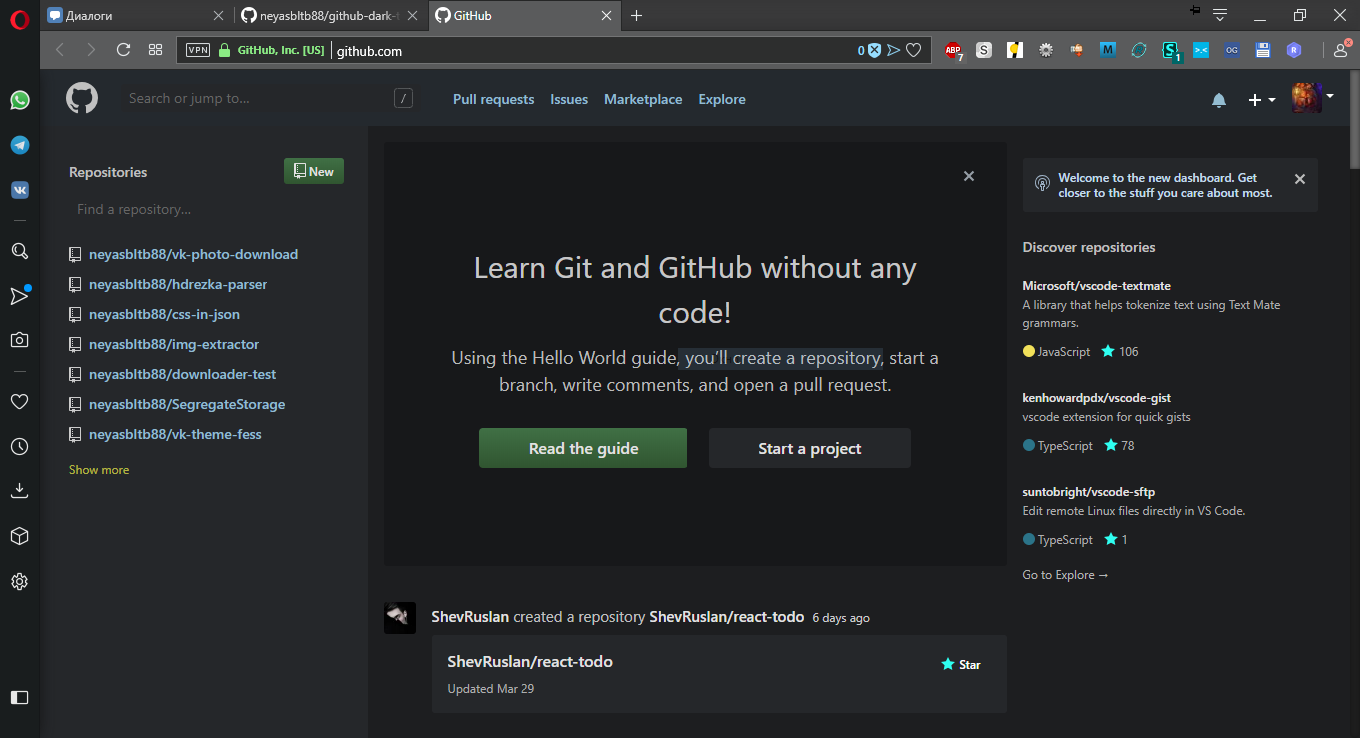Open WhatsApp in the Opera sidebar
1360x738 pixels.
click(x=19, y=100)
